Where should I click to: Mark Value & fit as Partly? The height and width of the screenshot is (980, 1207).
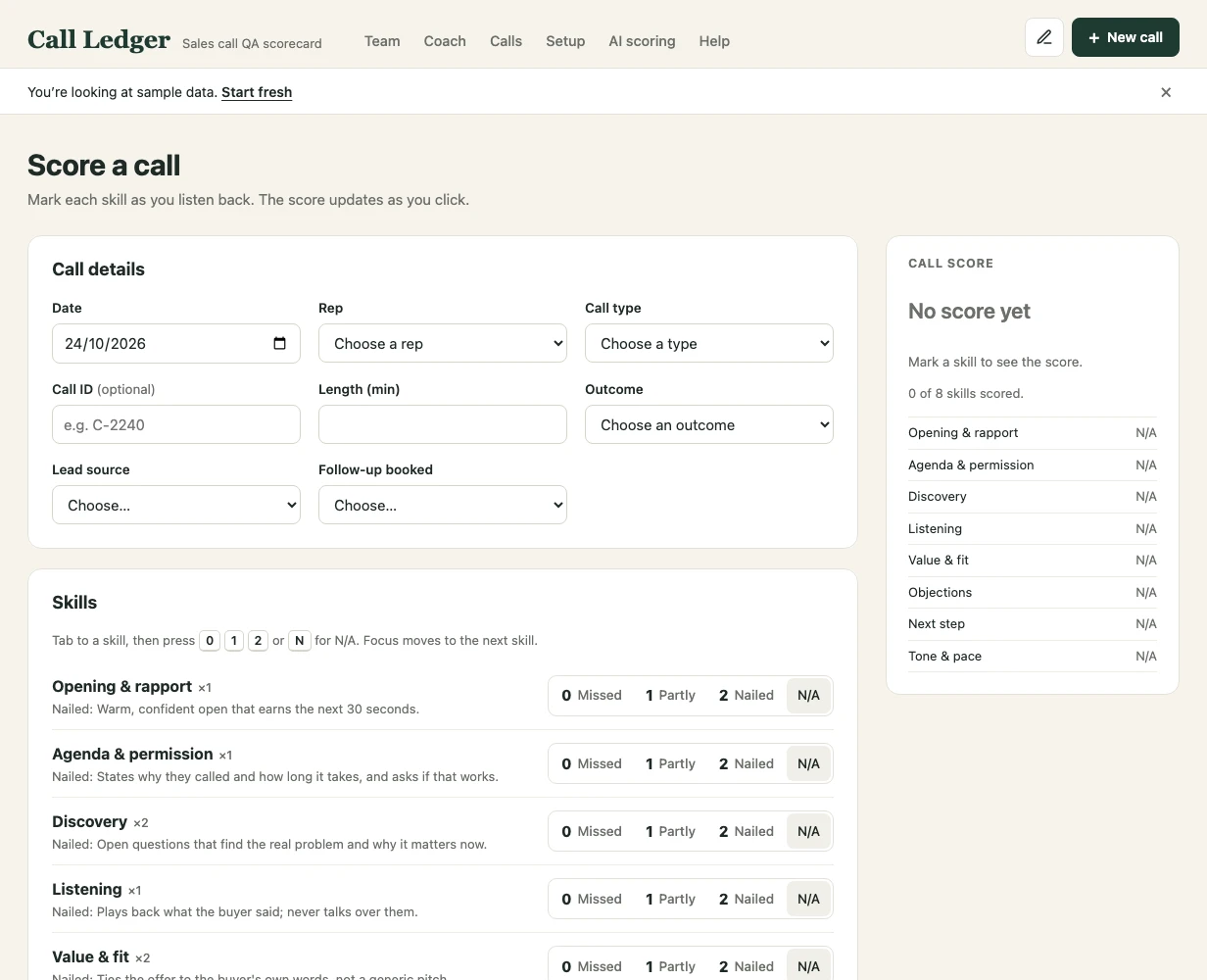point(670,966)
